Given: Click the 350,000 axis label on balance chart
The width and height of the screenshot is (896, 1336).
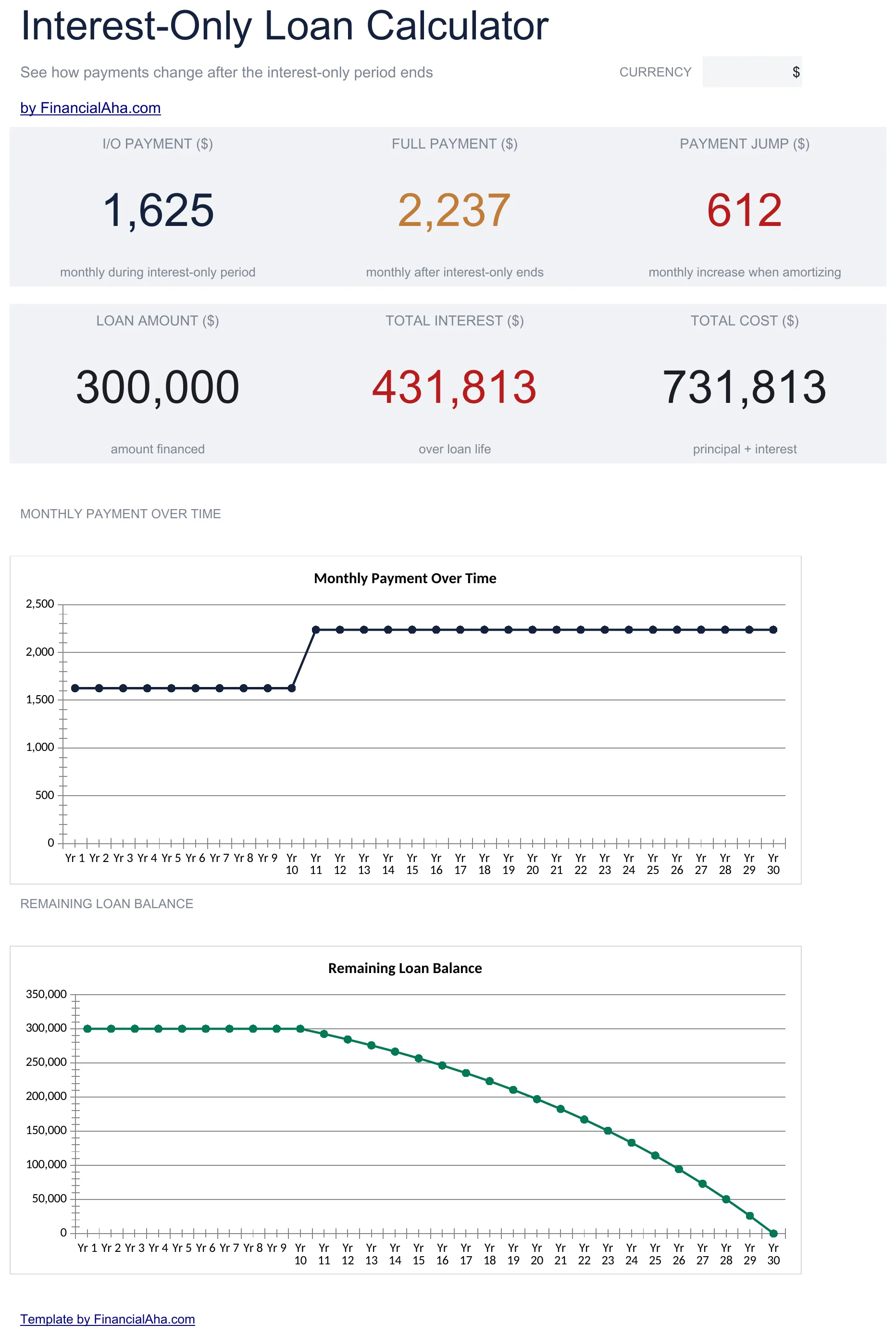Looking at the screenshot, I should [46, 994].
